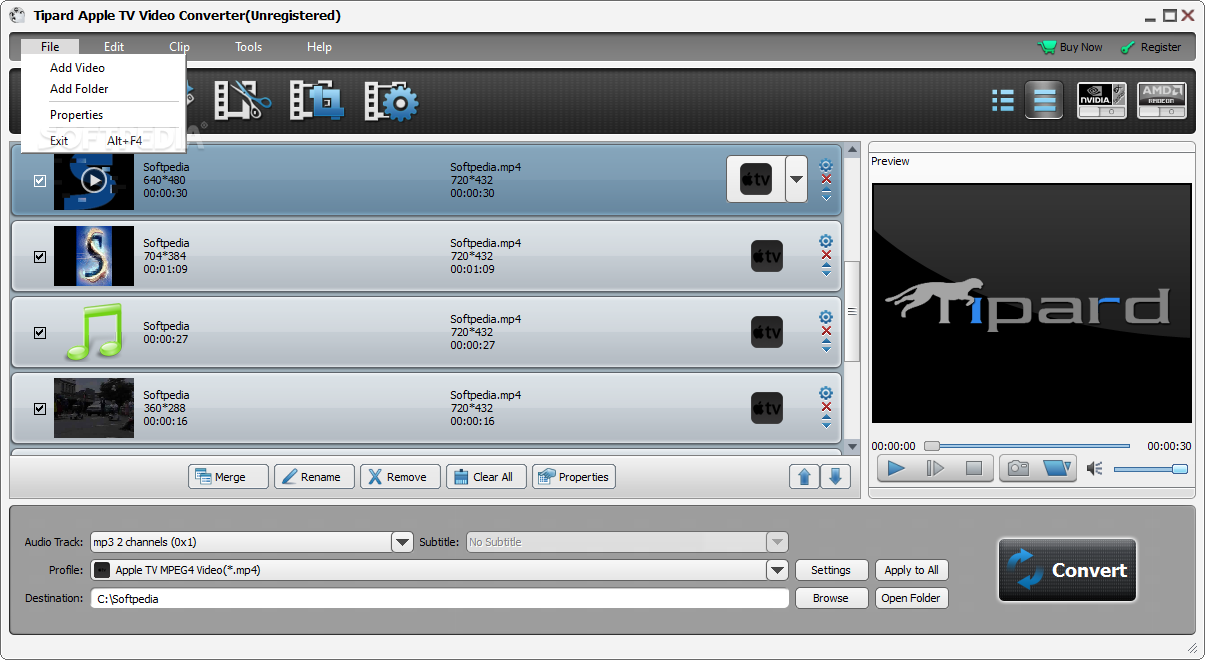Click the Convert button

[x=1067, y=570]
